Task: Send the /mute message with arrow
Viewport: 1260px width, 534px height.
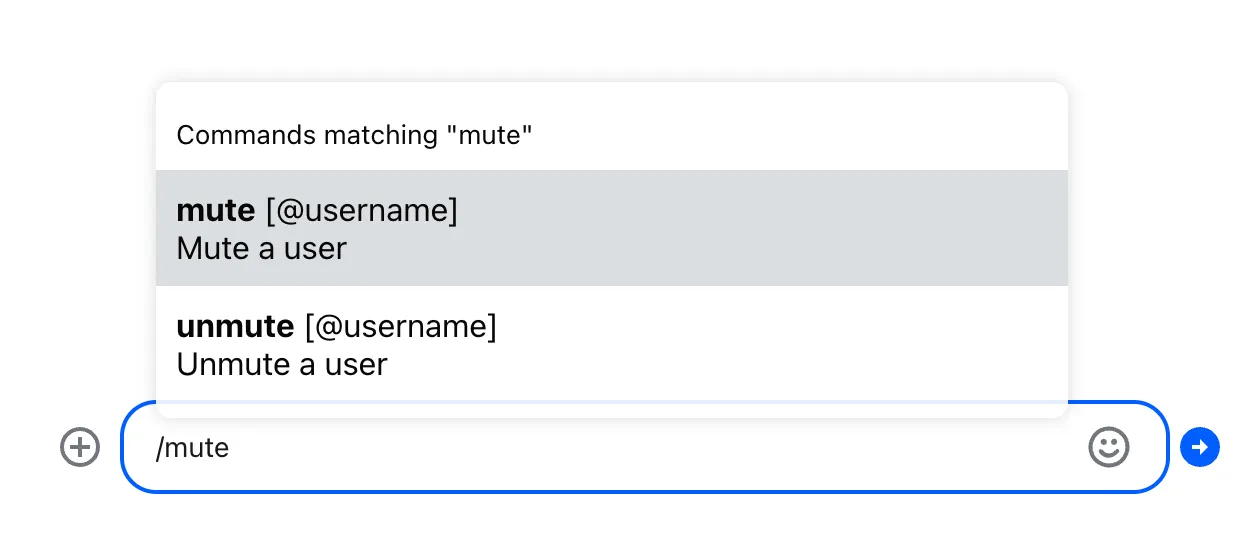Action: (x=1199, y=447)
